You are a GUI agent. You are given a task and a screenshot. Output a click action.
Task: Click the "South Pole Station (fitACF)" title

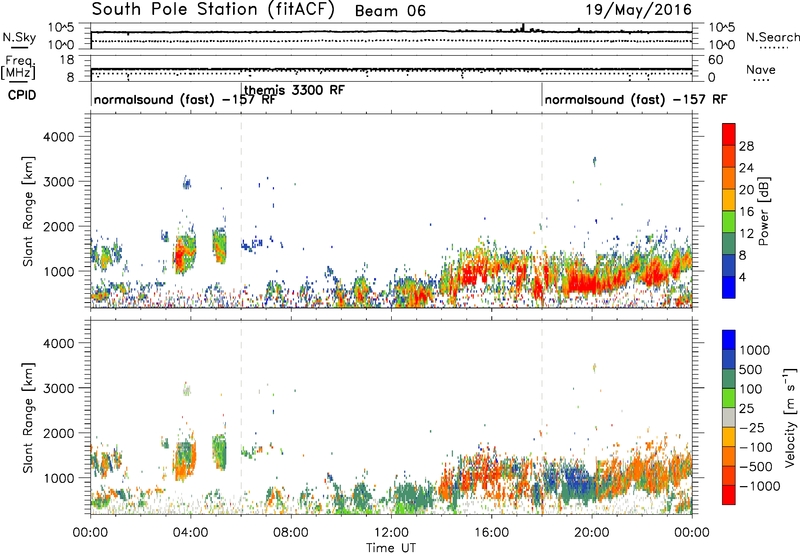coord(213,10)
